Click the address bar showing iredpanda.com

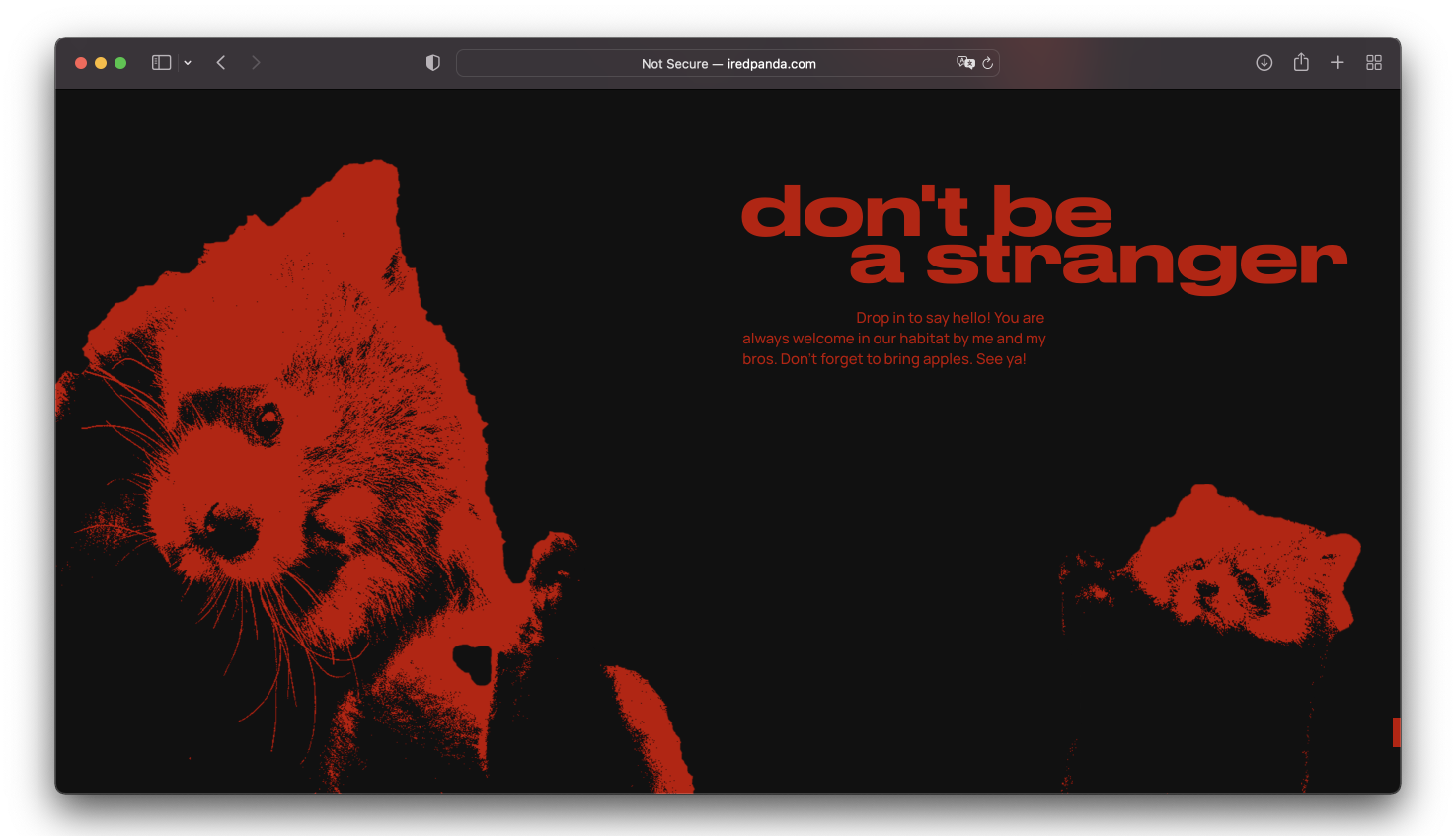coord(728,64)
